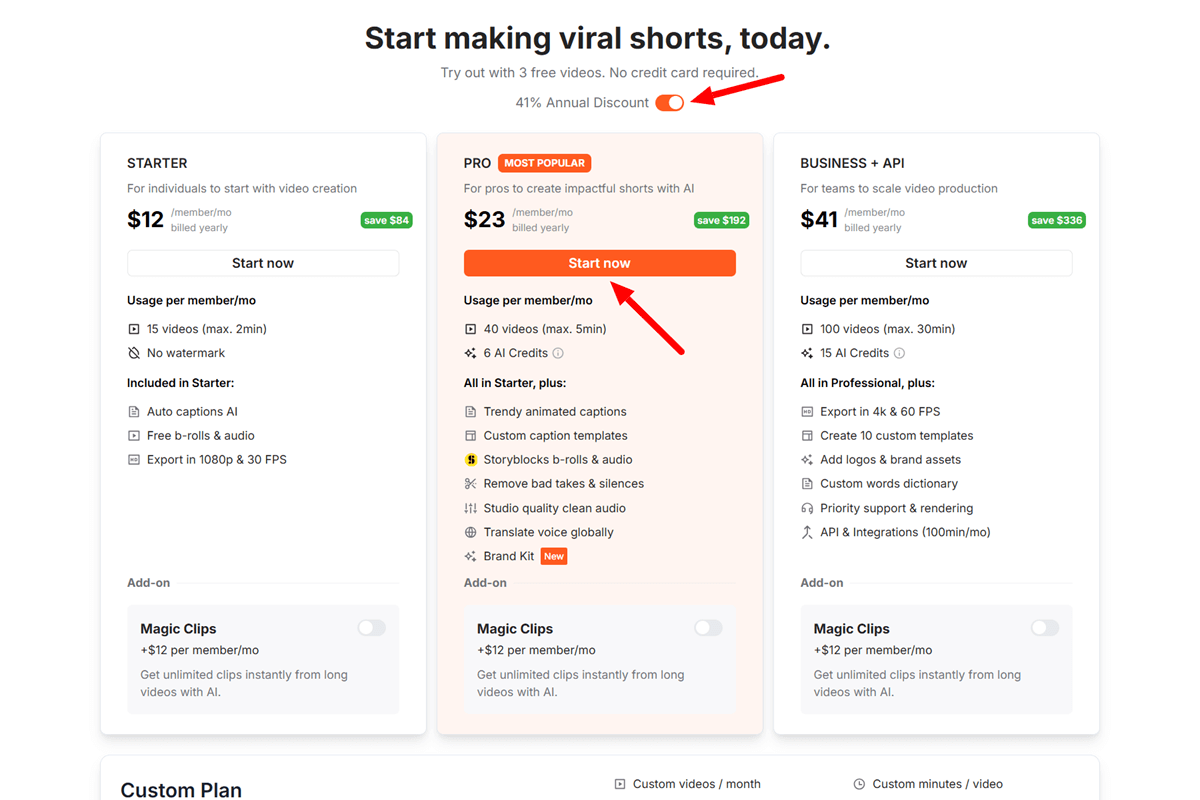Click the API & Integrations icon
Viewport: 1200px width, 800px height.
[807, 533]
